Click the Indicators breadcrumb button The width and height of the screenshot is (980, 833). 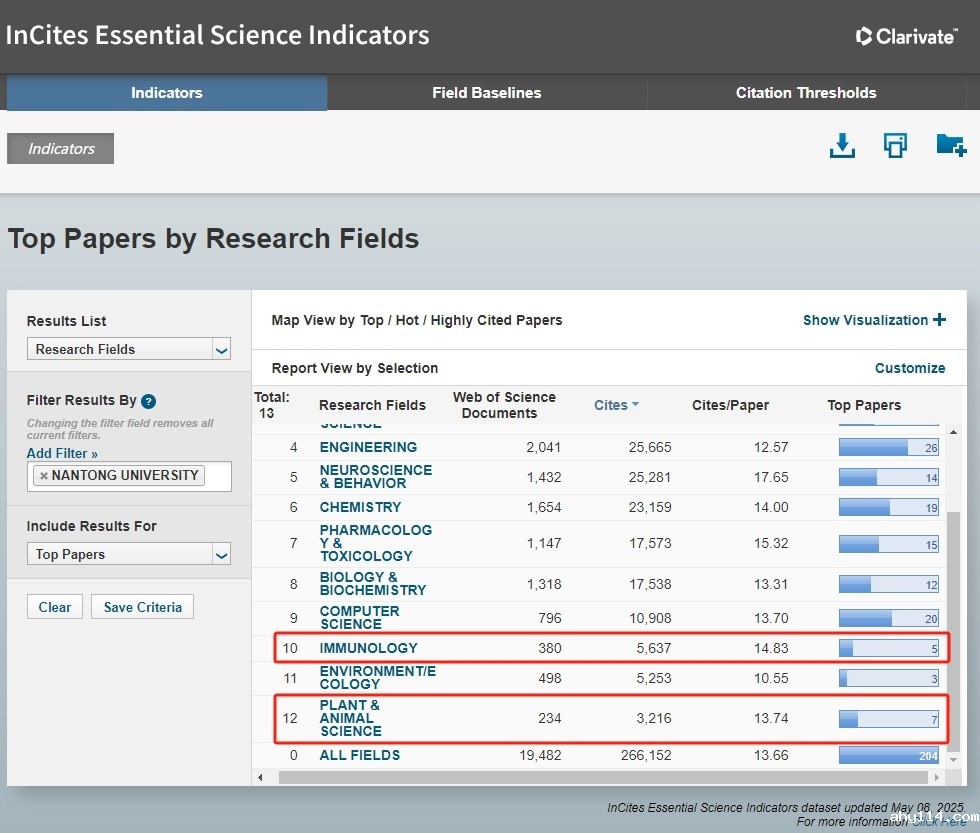[61, 149]
